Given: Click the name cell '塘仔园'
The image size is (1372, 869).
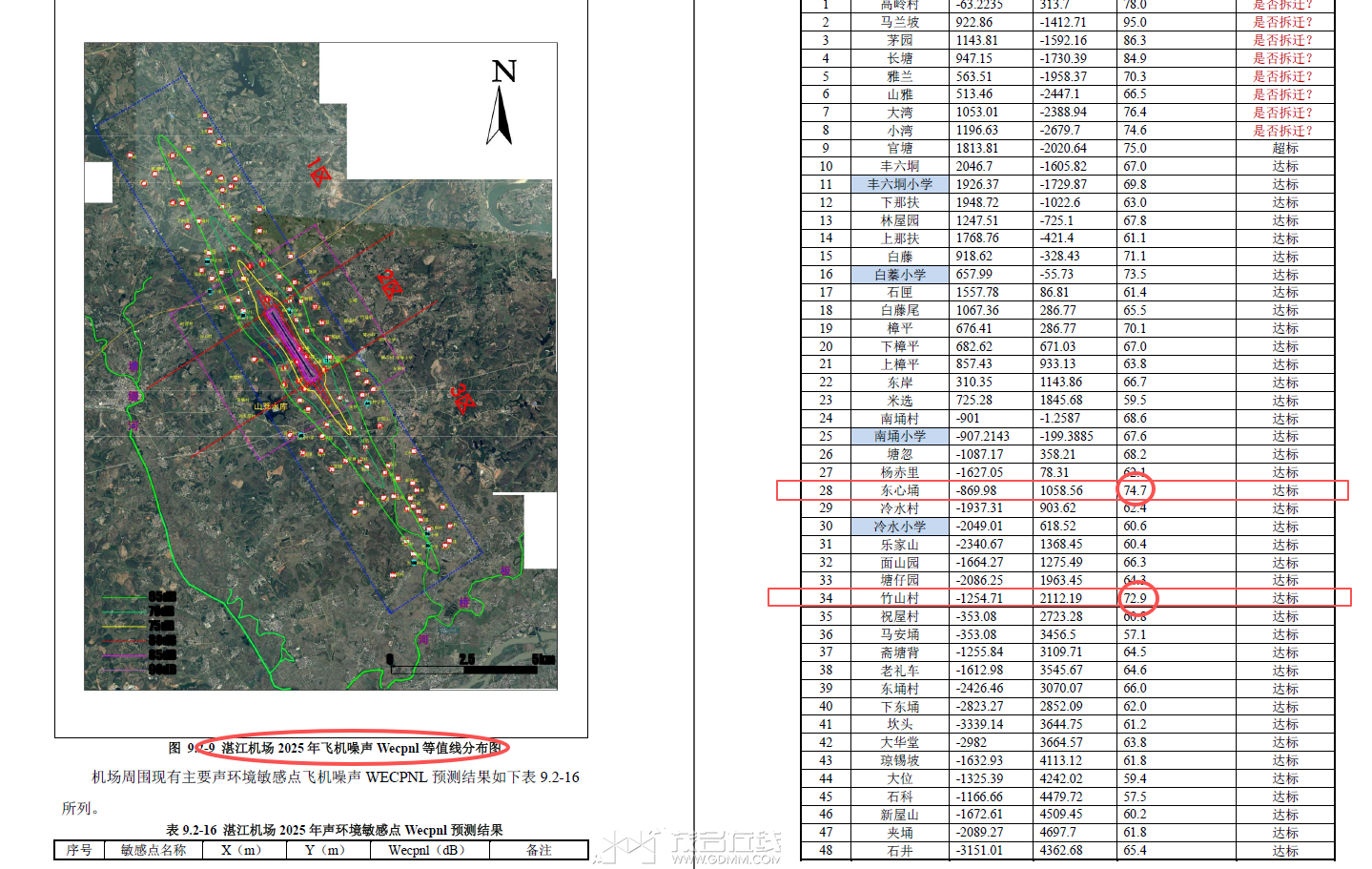Looking at the screenshot, I should (x=899, y=580).
